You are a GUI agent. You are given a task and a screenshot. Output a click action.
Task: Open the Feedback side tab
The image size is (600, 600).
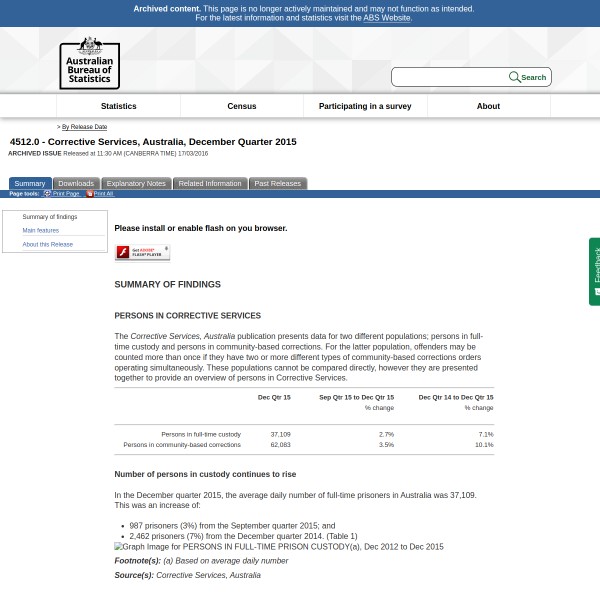pyautogui.click(x=595, y=270)
